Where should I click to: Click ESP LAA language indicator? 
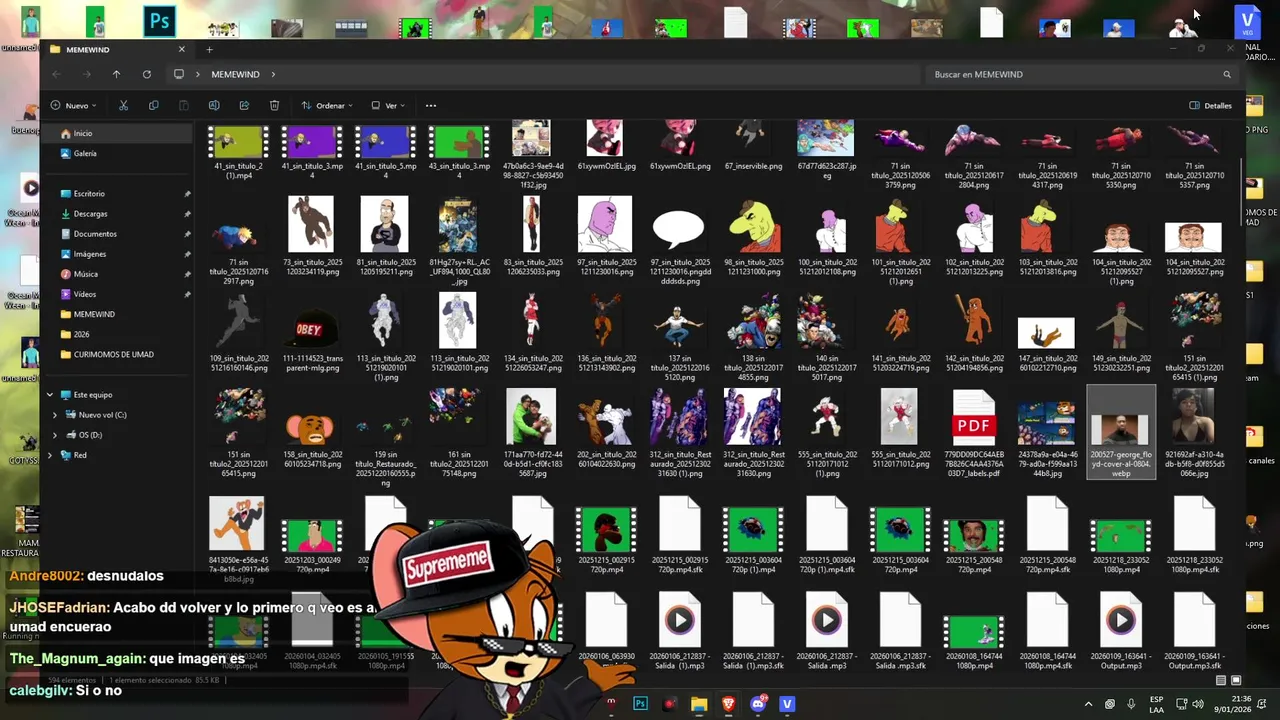tap(1156, 704)
